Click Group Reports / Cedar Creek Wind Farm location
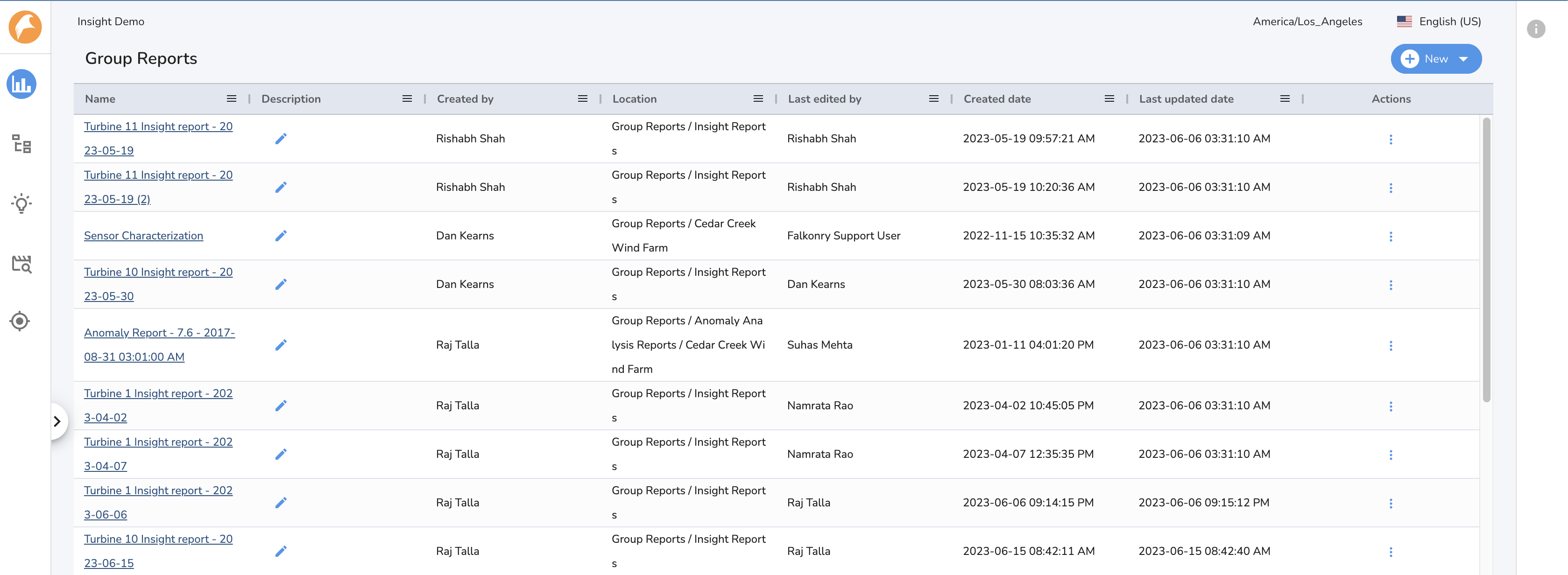 click(684, 236)
